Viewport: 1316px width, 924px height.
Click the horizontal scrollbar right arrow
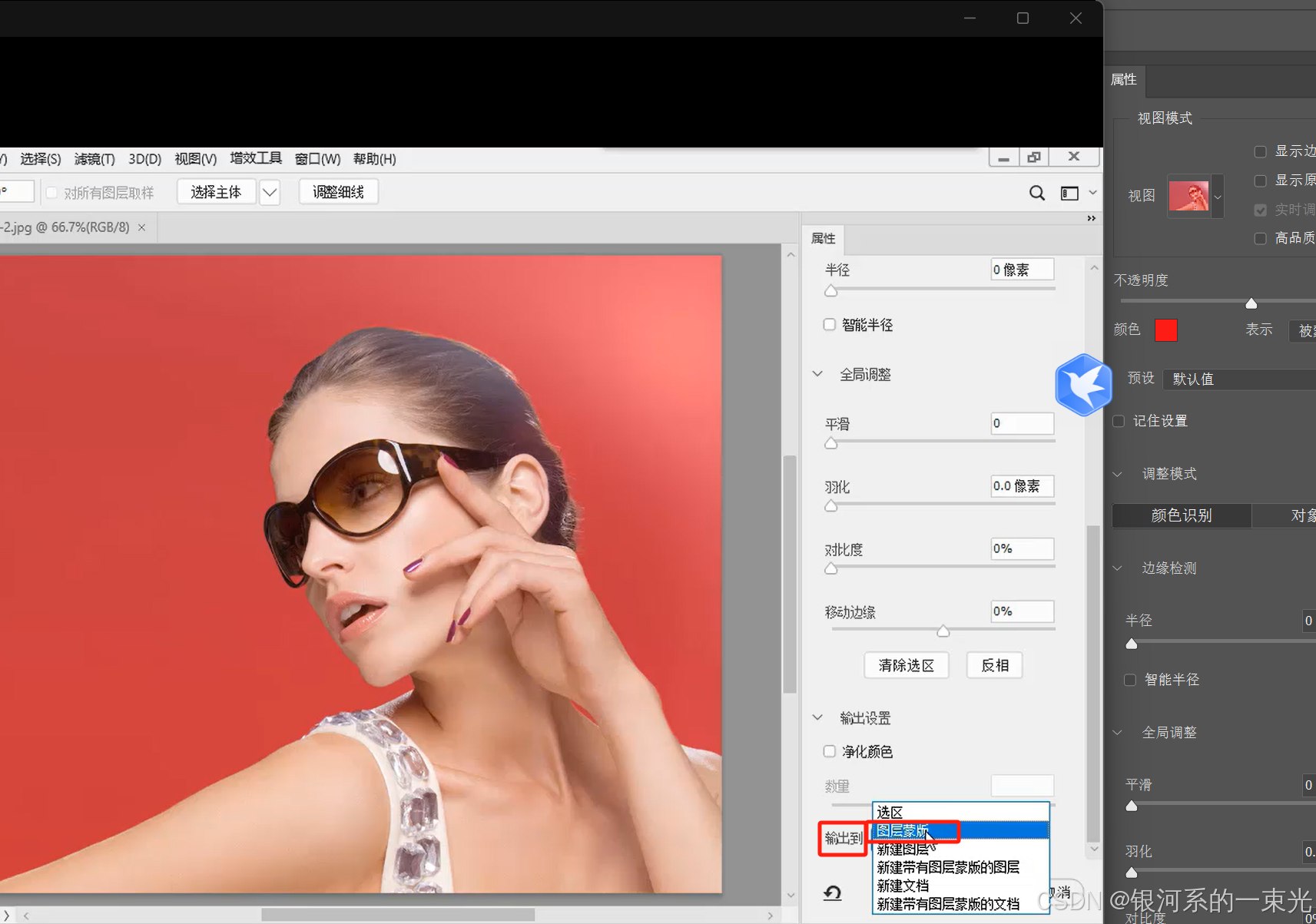771,916
